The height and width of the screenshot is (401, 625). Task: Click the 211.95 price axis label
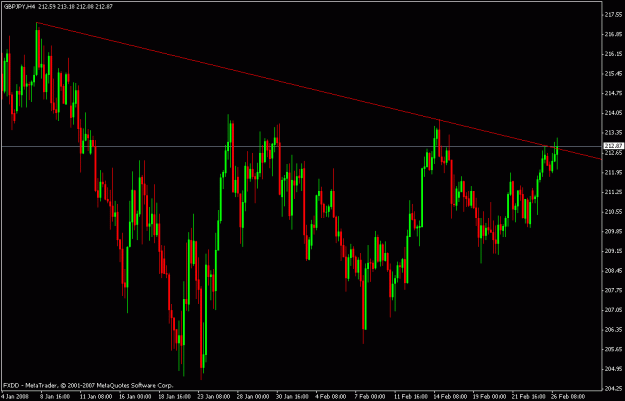pos(614,172)
